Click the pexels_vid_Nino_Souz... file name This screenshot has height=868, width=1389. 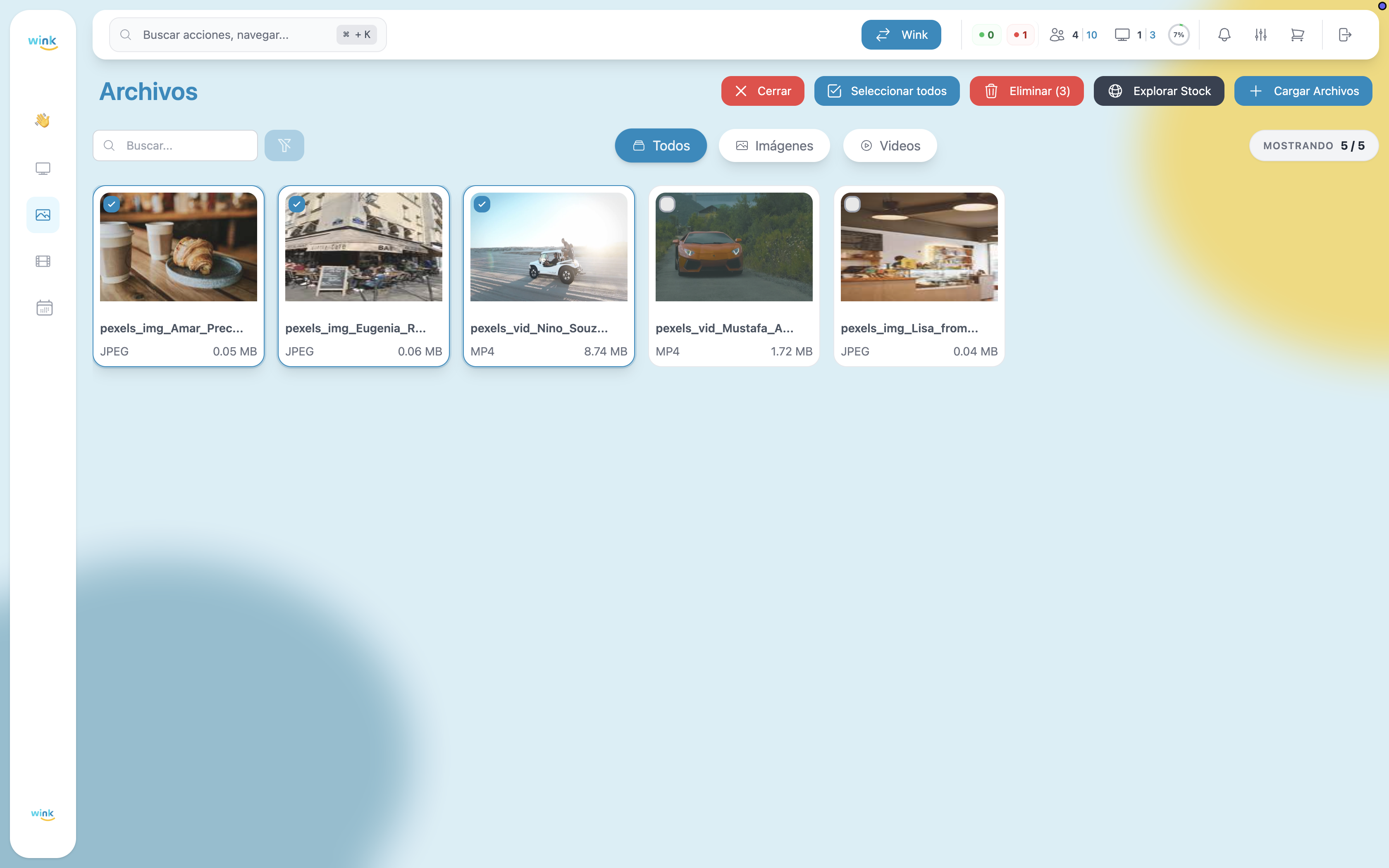tap(539, 328)
